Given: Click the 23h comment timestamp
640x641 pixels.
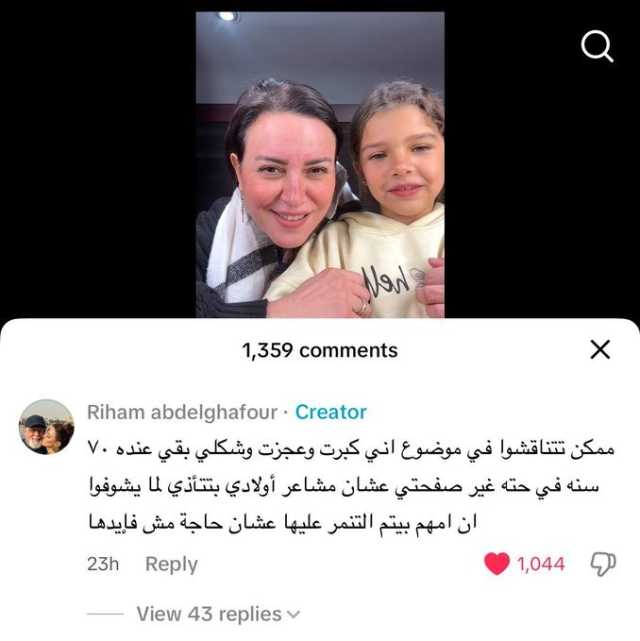Looking at the screenshot, I should pyautogui.click(x=103, y=564).
